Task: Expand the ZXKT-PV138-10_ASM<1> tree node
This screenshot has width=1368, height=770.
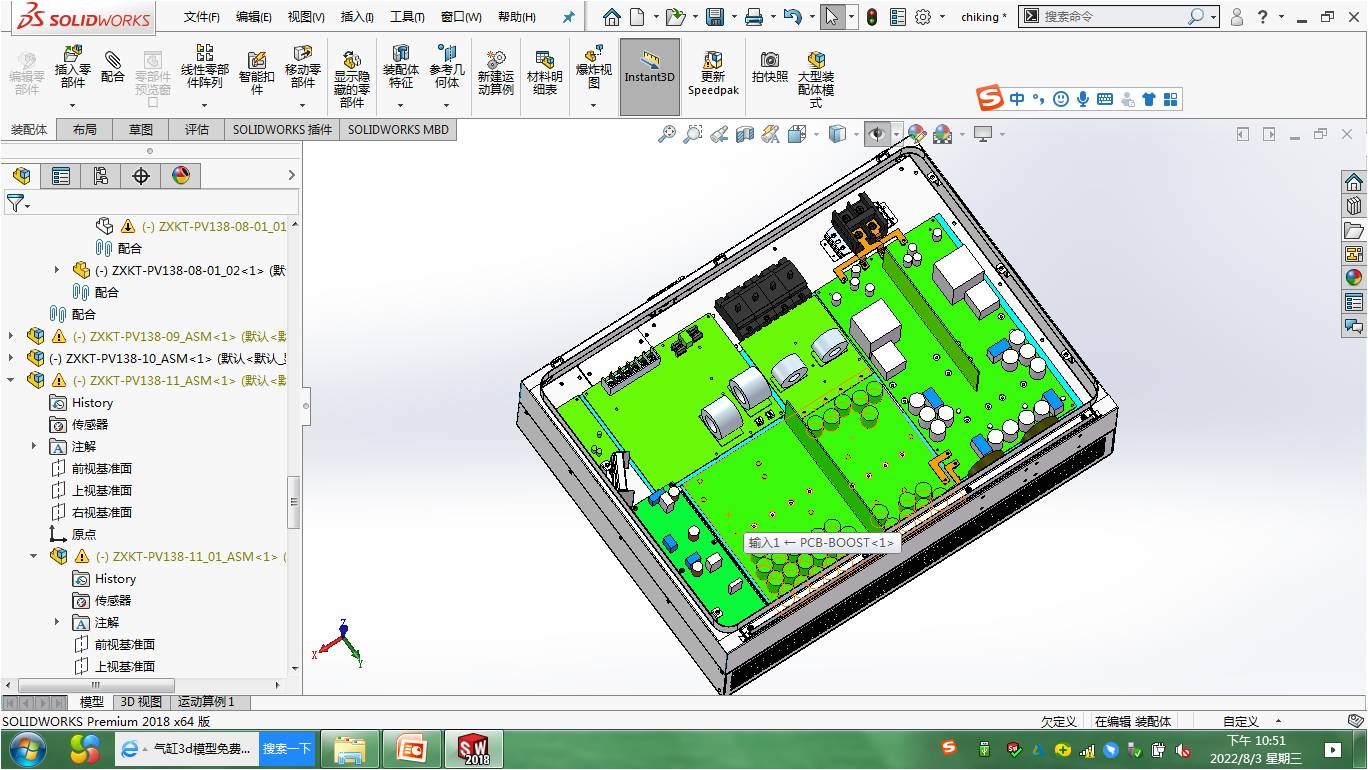Action: click(11, 358)
